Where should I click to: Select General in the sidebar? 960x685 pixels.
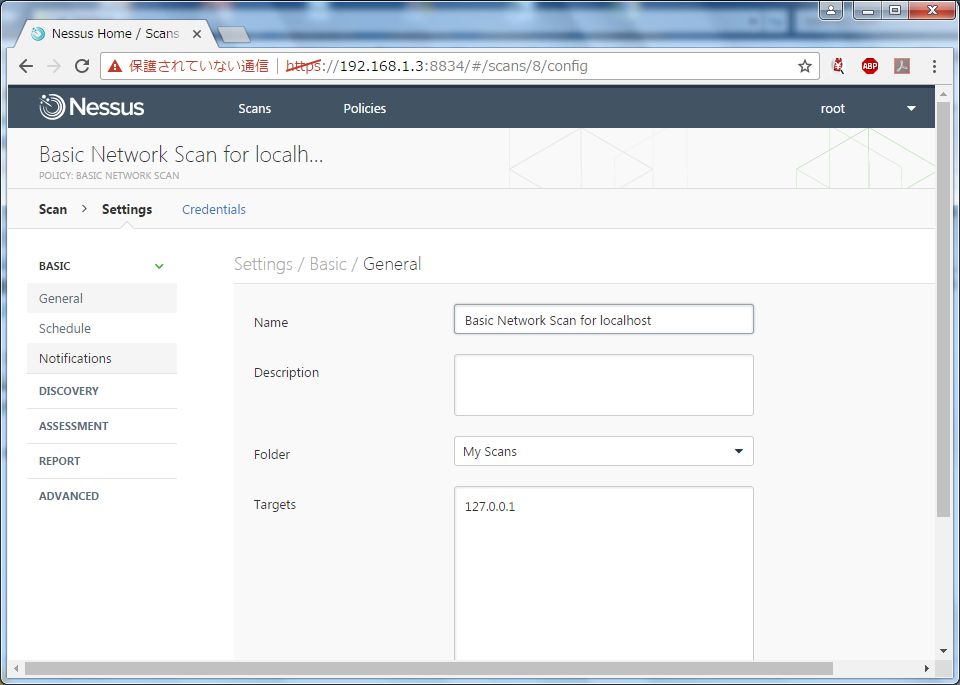(102, 298)
